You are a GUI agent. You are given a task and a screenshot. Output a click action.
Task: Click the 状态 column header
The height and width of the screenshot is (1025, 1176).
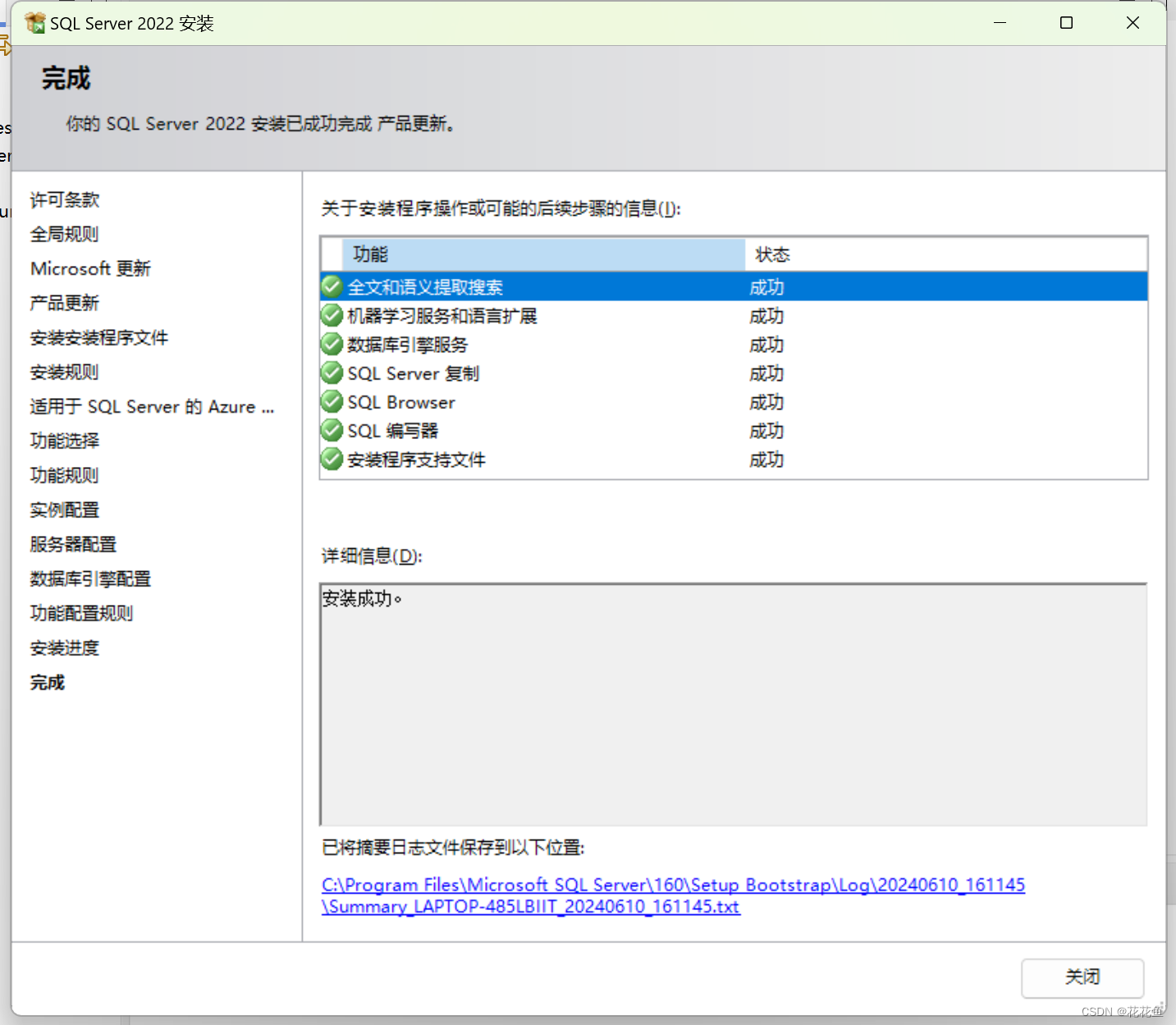[x=946, y=254]
